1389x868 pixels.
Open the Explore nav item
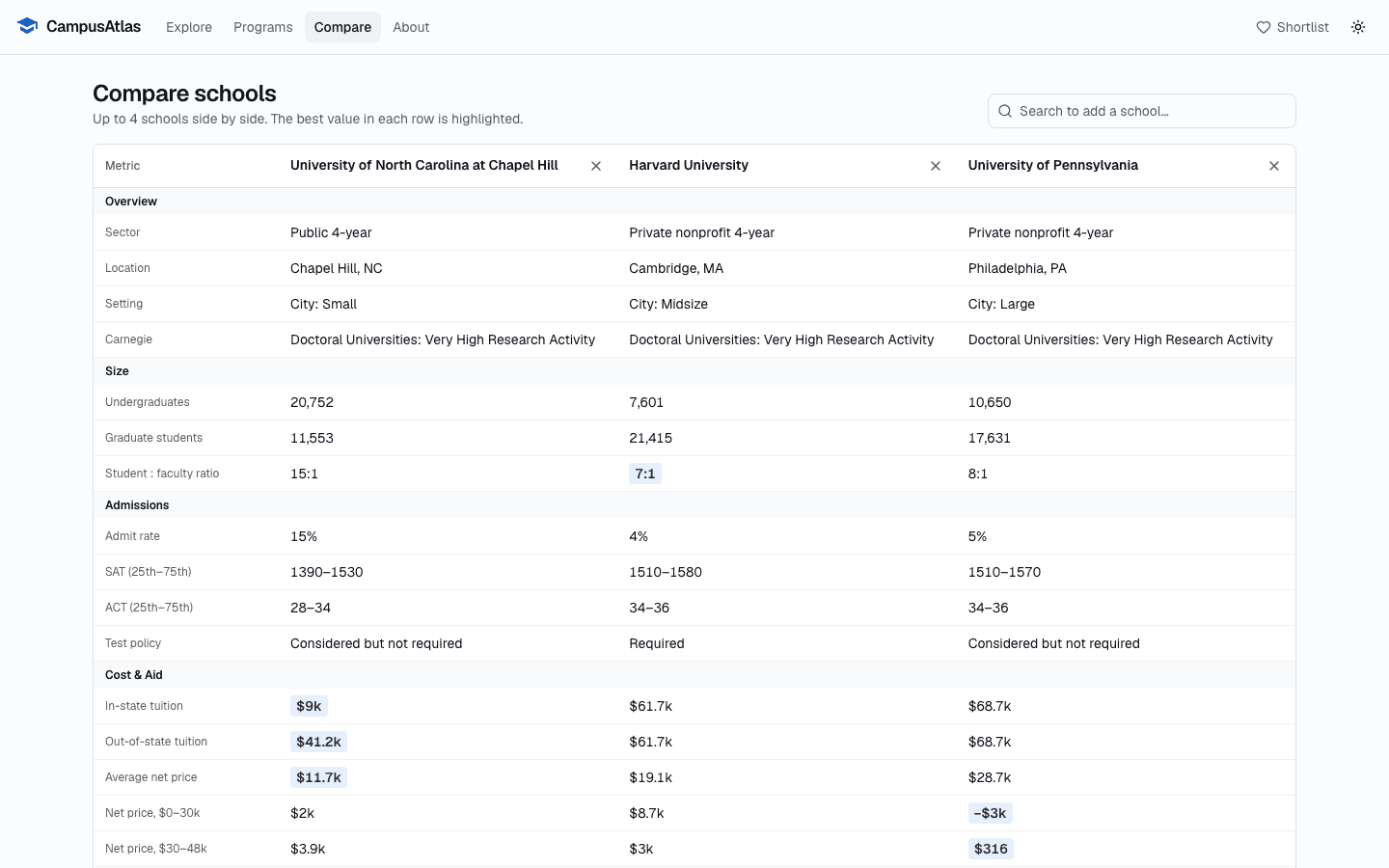point(189,27)
